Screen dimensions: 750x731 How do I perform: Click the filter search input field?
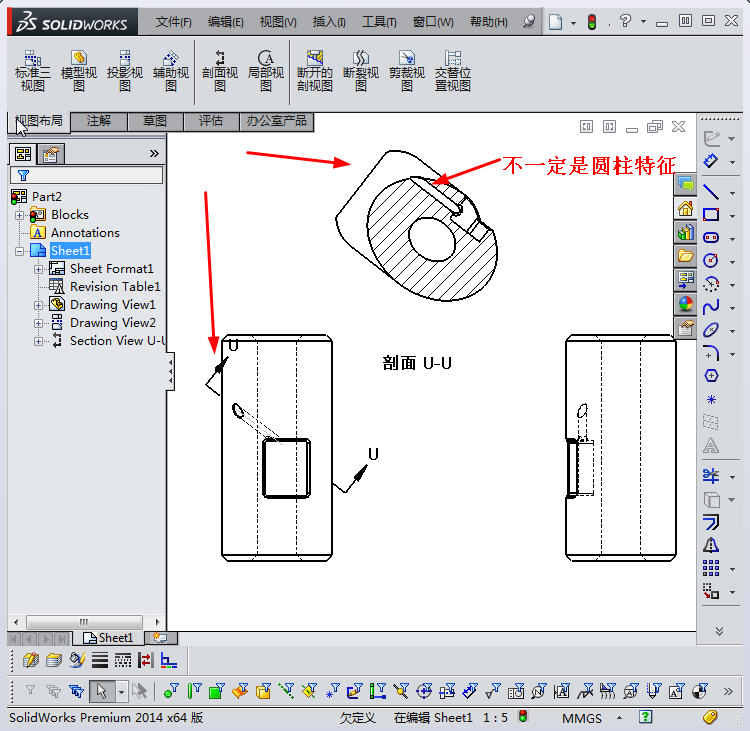click(x=92, y=175)
